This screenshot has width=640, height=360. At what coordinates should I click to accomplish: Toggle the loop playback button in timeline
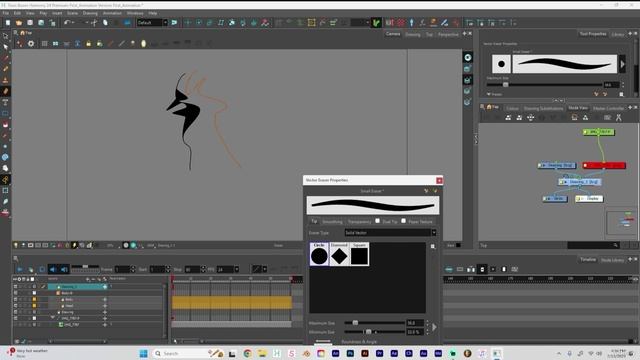[42, 269]
